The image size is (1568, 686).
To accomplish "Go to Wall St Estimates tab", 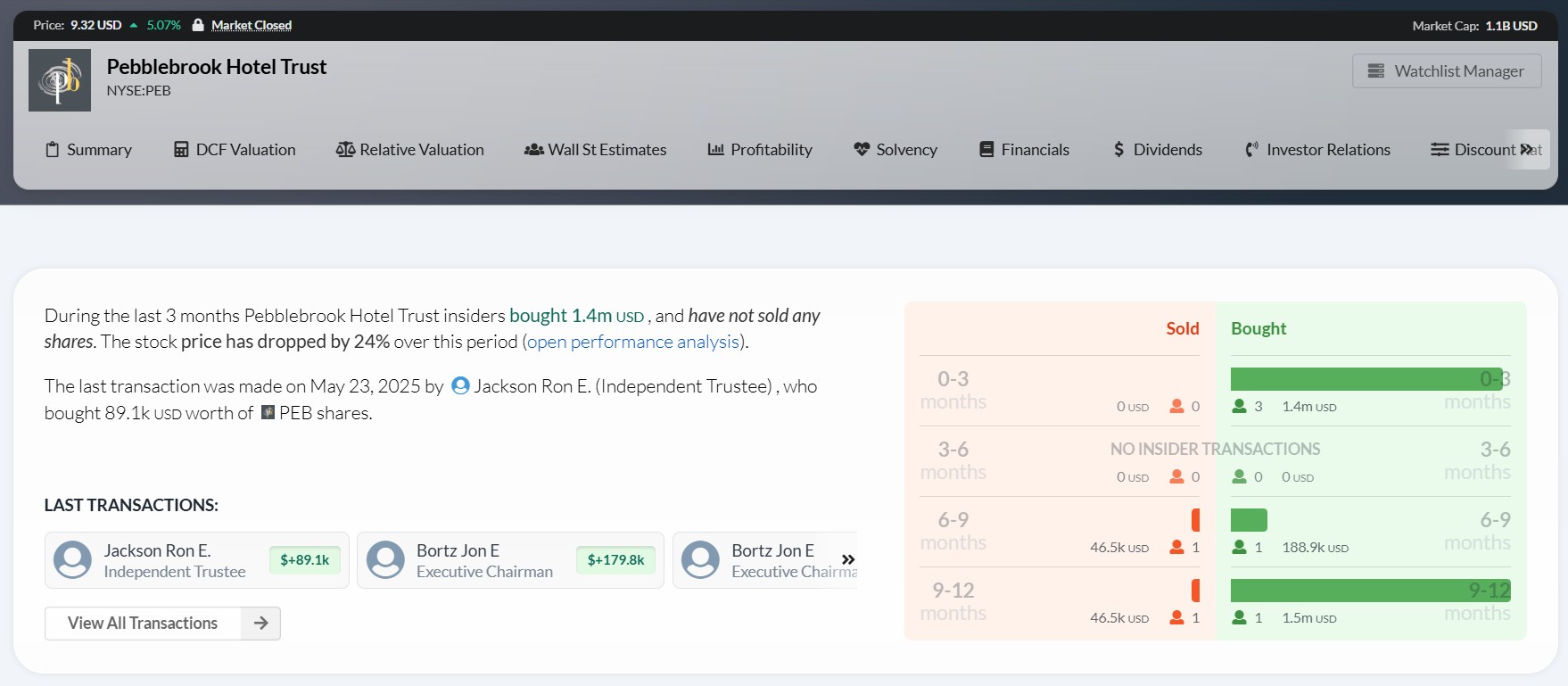I will click(x=596, y=150).
